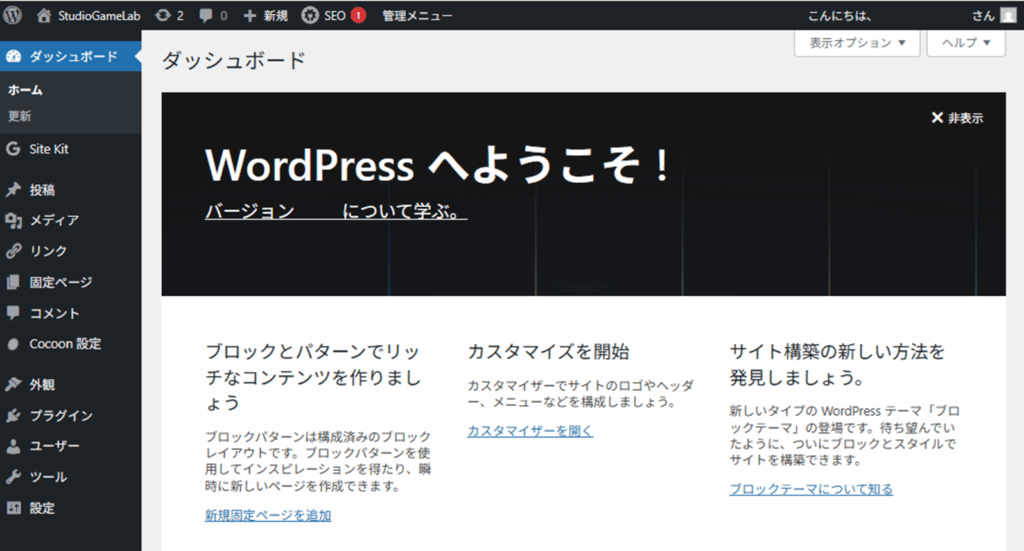This screenshot has height=551, width=1024.
Task: Open the 管理メニュー in the admin bar
Action: click(417, 16)
